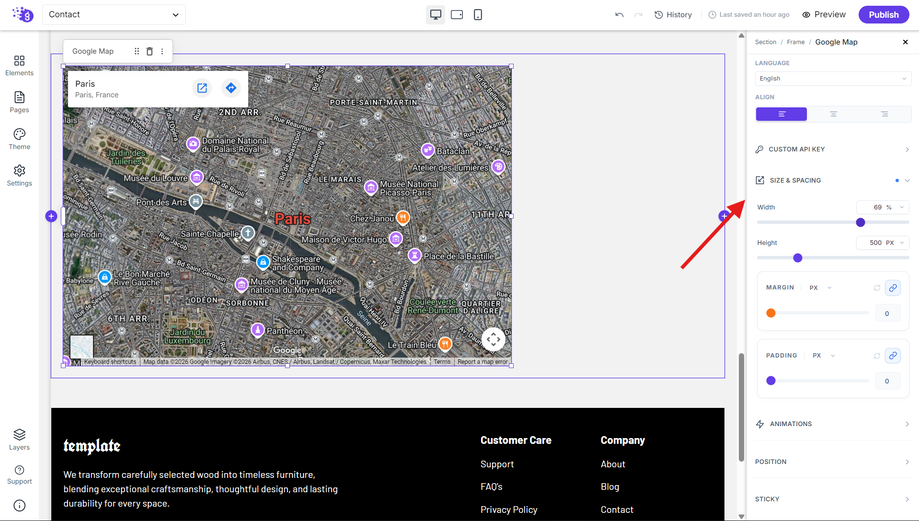Switch to mobile view
The image size is (919, 521).
(x=478, y=15)
